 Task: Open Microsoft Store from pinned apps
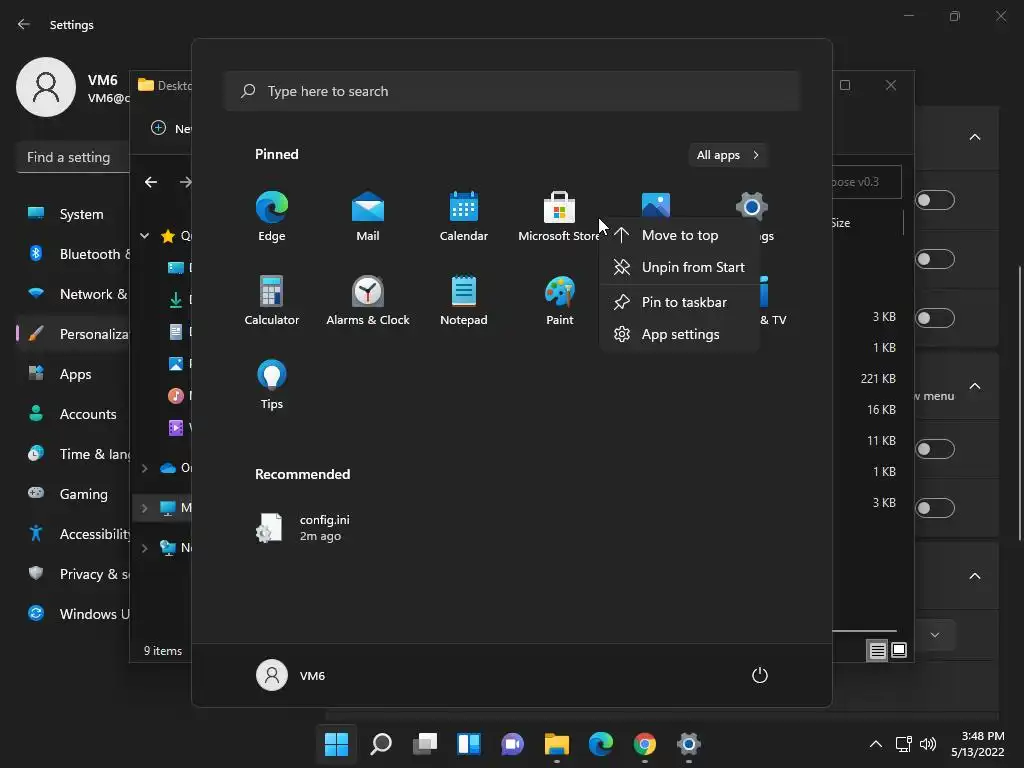click(x=559, y=216)
